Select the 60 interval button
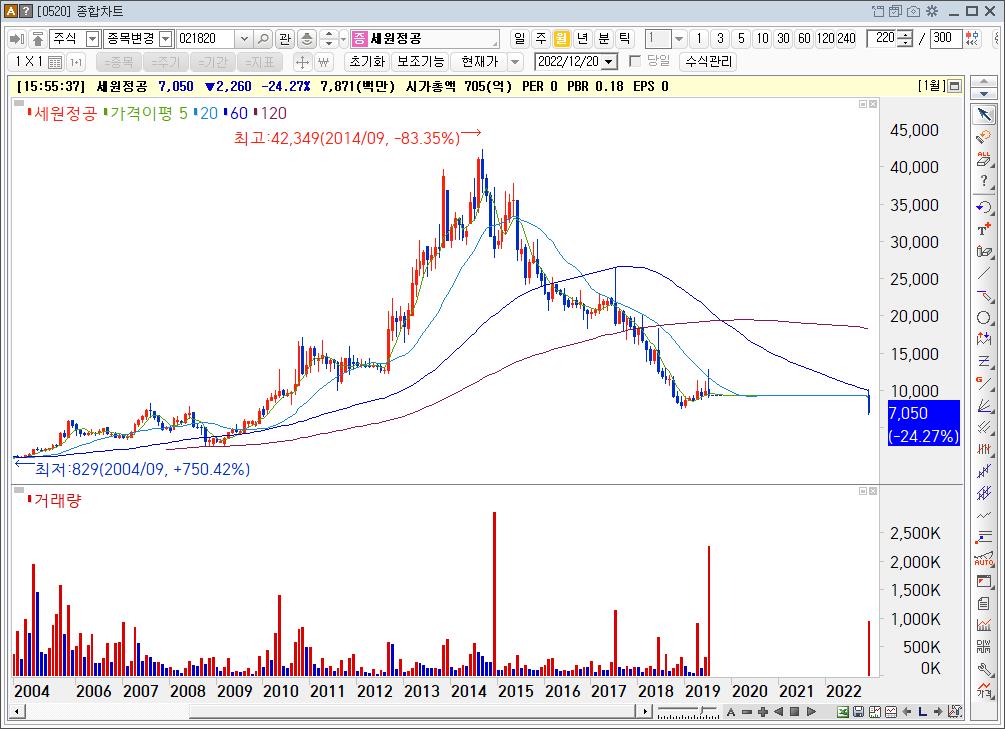Screen dimensions: 1005x729 (x=804, y=39)
